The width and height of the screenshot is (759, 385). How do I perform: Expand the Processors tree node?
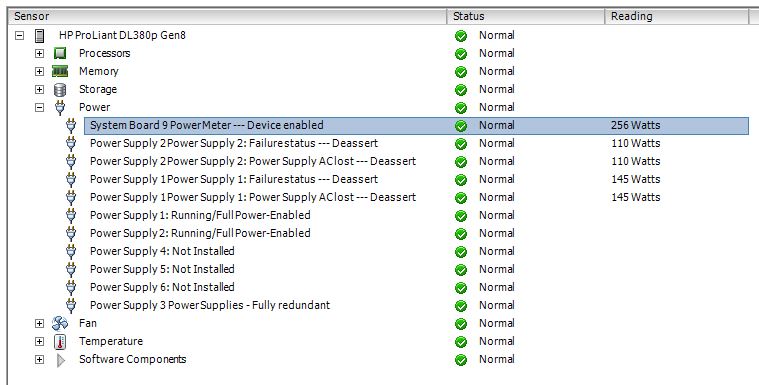(40, 53)
